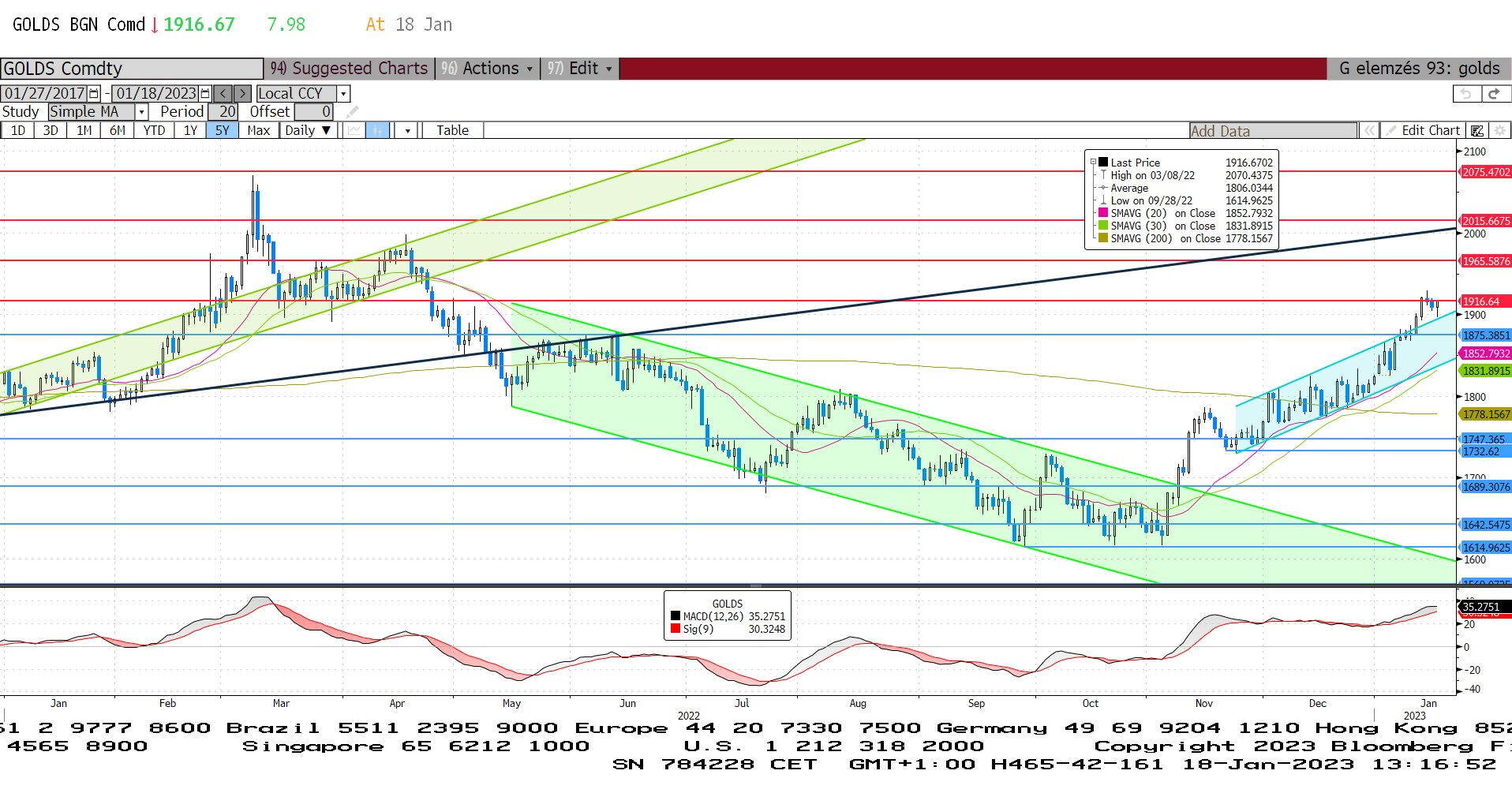
Task: Click the magenta SMAVG (20) color swatch
Action: (x=1103, y=213)
